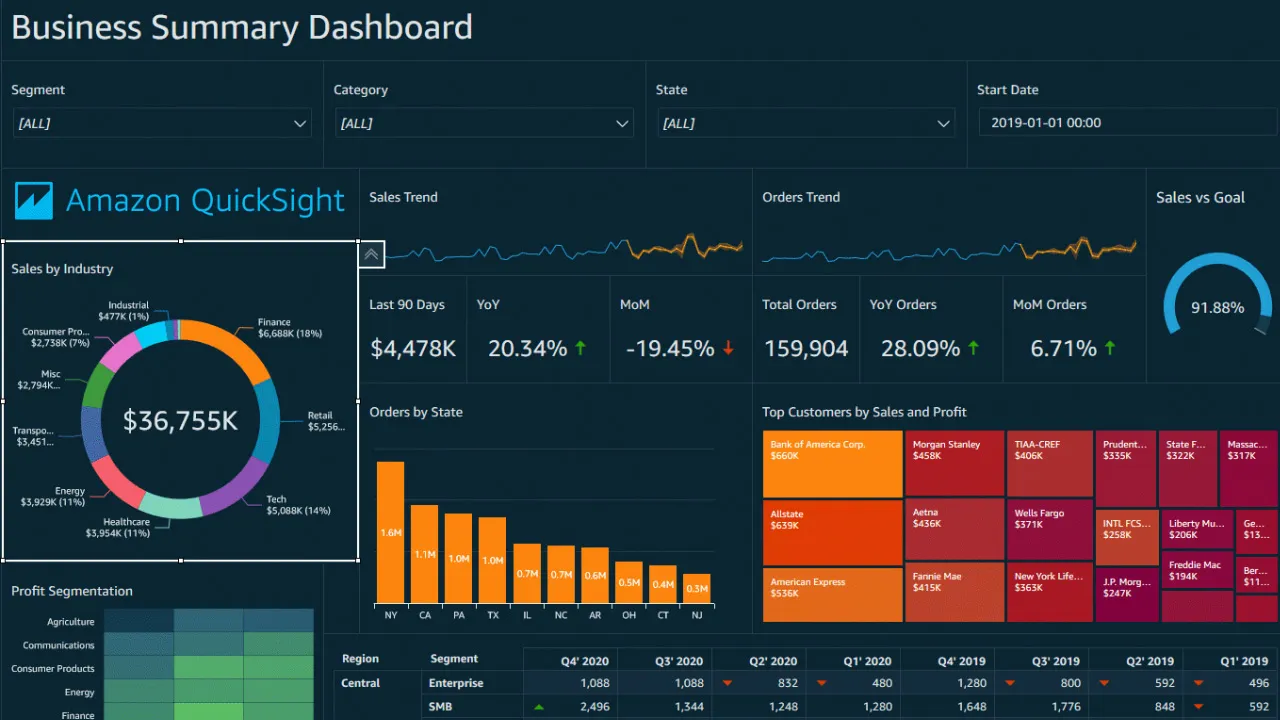Click the Consumer Products heatmap row label

[x=53, y=668]
